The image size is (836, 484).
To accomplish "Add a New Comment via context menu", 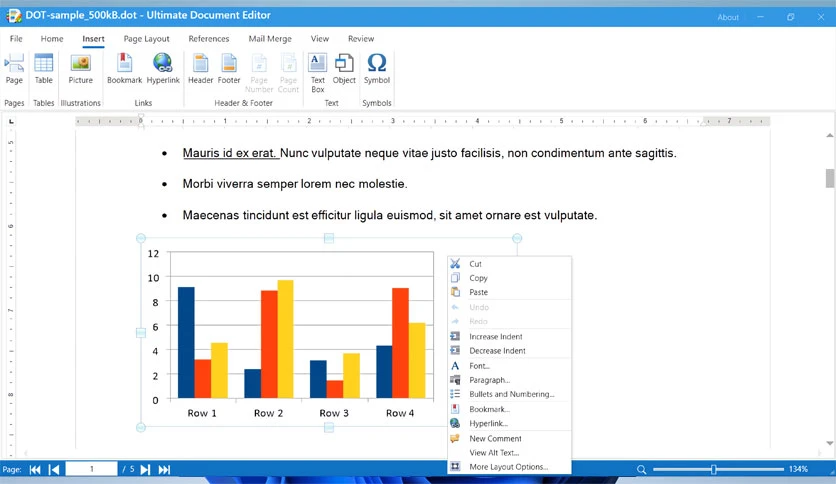I will [x=509, y=438].
